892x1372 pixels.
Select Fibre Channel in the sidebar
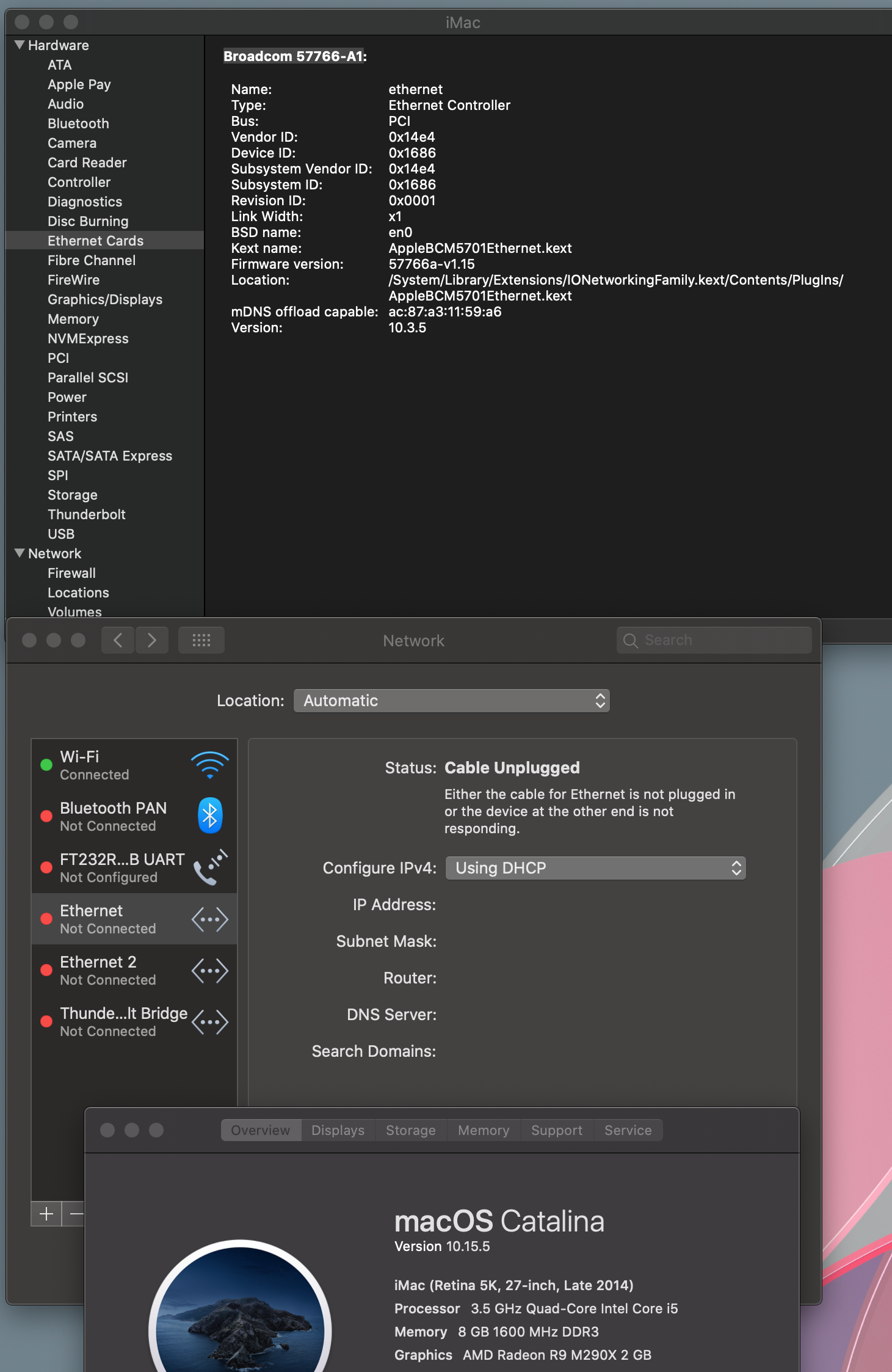tap(105, 260)
